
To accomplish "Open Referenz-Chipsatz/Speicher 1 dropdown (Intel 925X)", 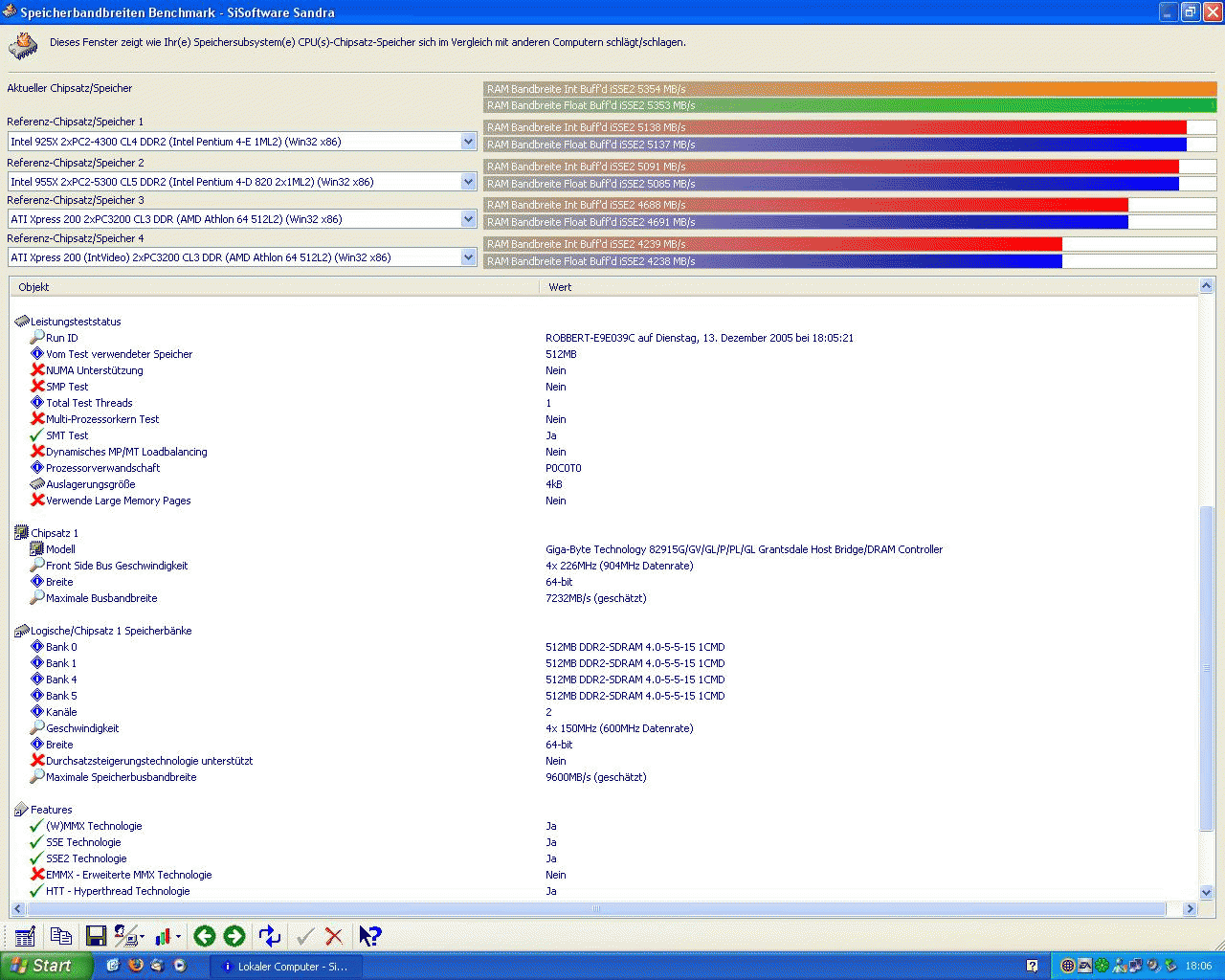I will tap(468, 142).
